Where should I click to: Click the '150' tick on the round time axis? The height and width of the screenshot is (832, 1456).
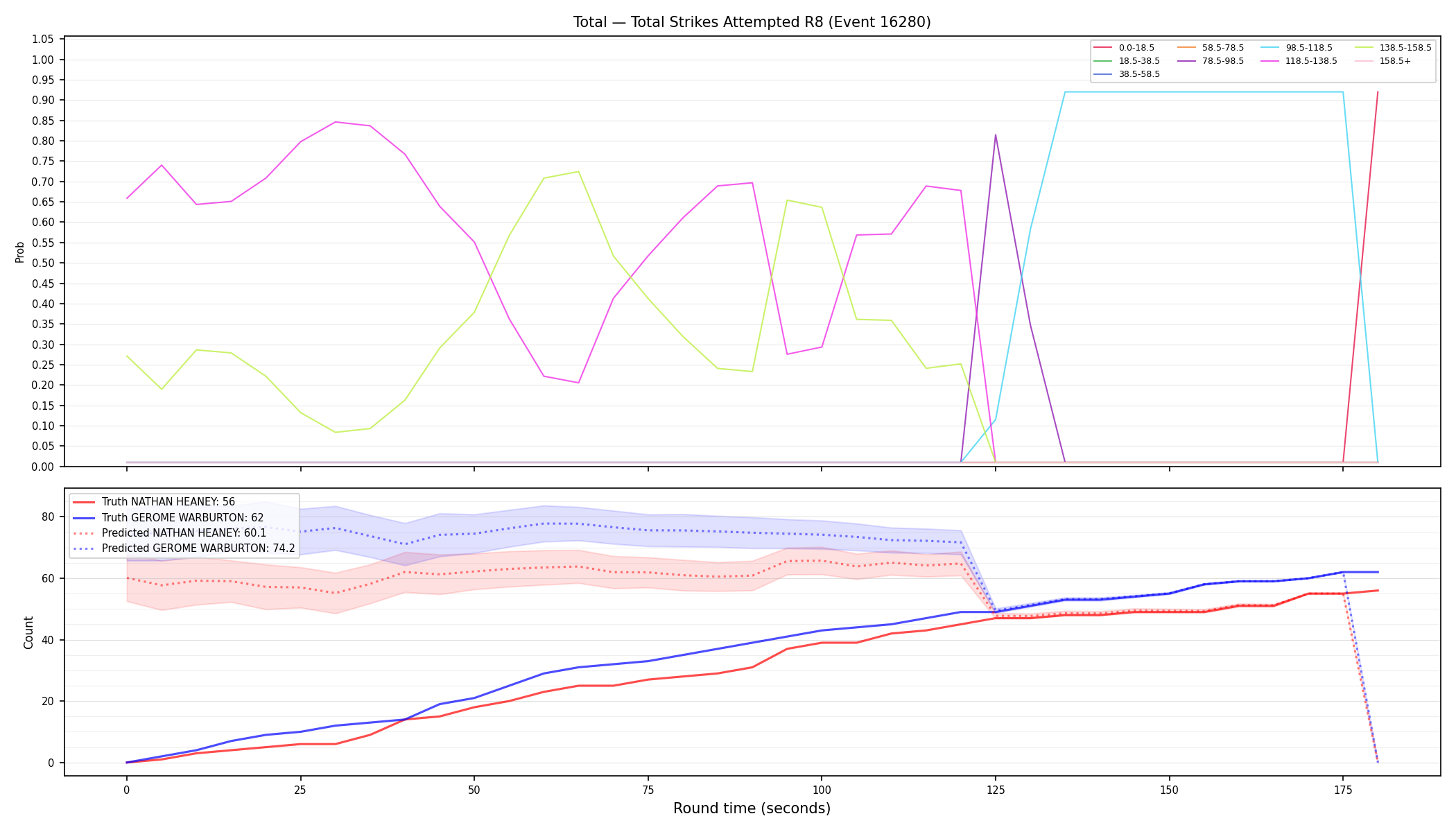[1170, 790]
